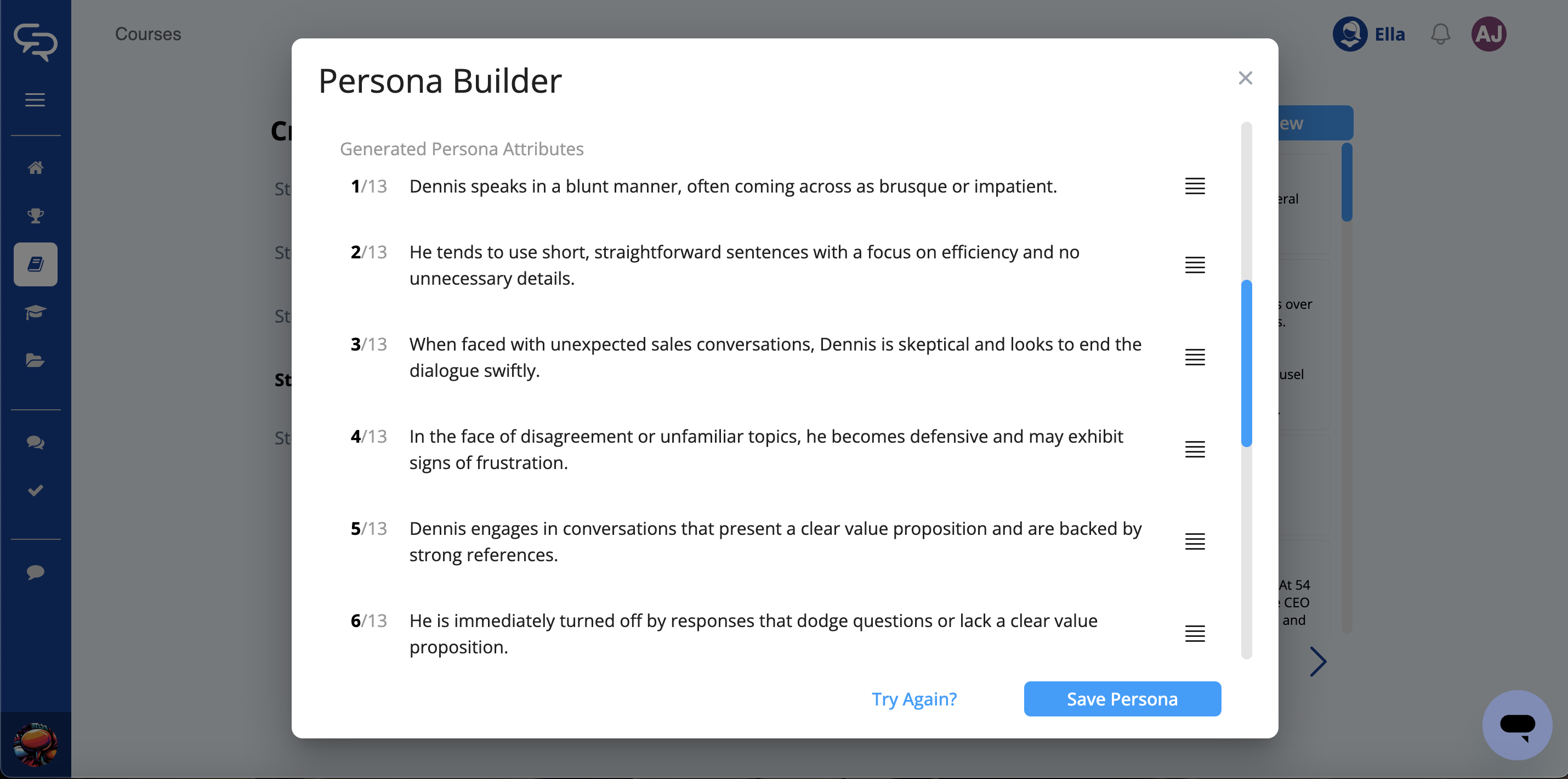Click the Persona Builder scrollbar thumb
The image size is (1568, 779).
(x=1246, y=363)
